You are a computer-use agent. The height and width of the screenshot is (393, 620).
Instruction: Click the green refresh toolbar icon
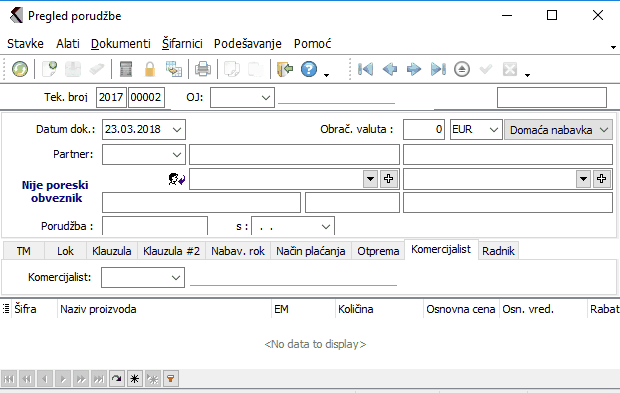(20, 69)
